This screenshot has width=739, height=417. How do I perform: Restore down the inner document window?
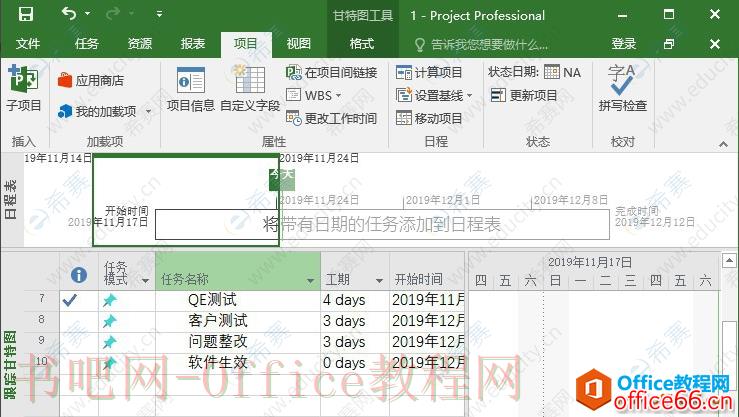pos(669,44)
